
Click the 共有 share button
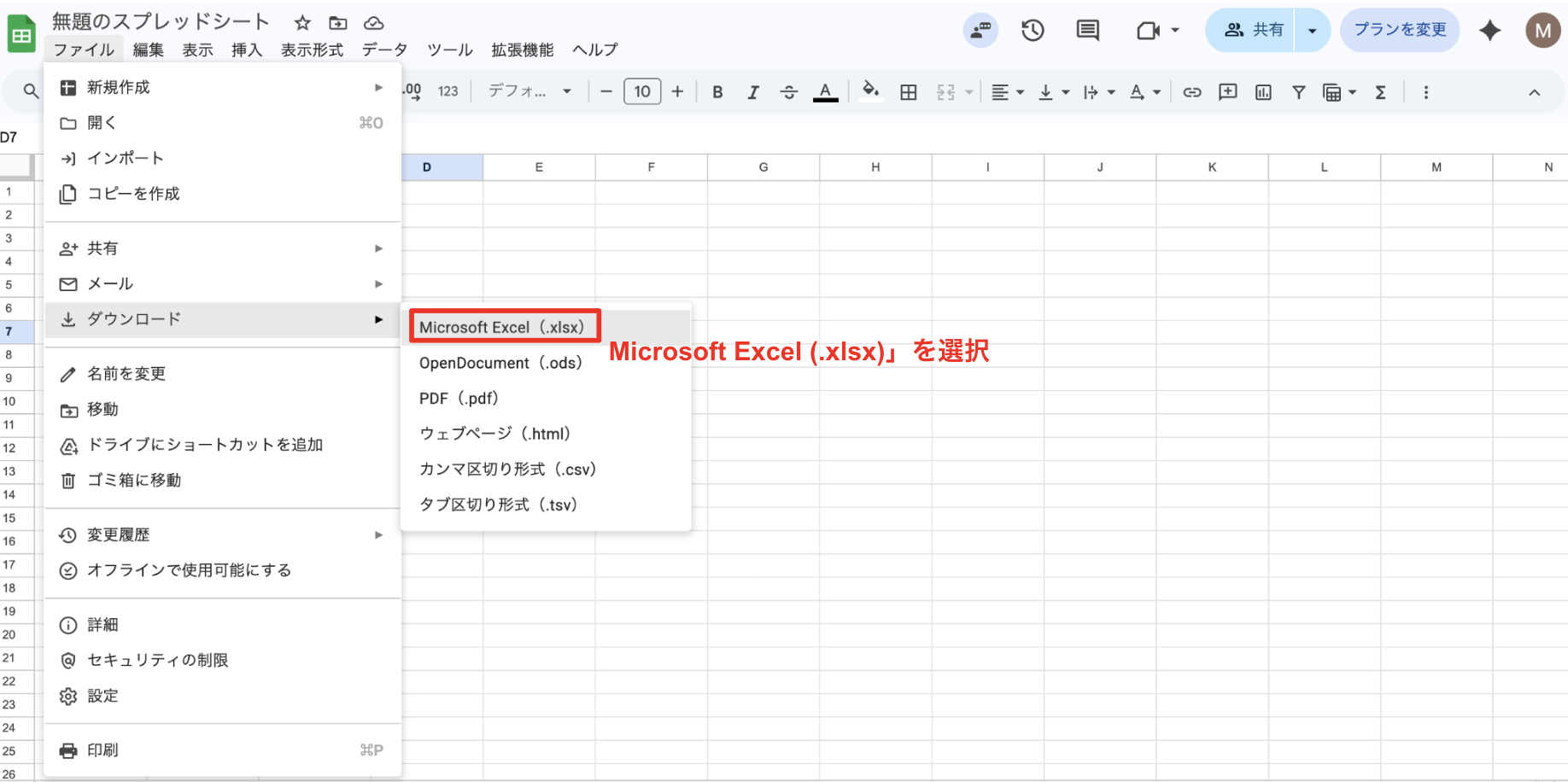[1251, 31]
